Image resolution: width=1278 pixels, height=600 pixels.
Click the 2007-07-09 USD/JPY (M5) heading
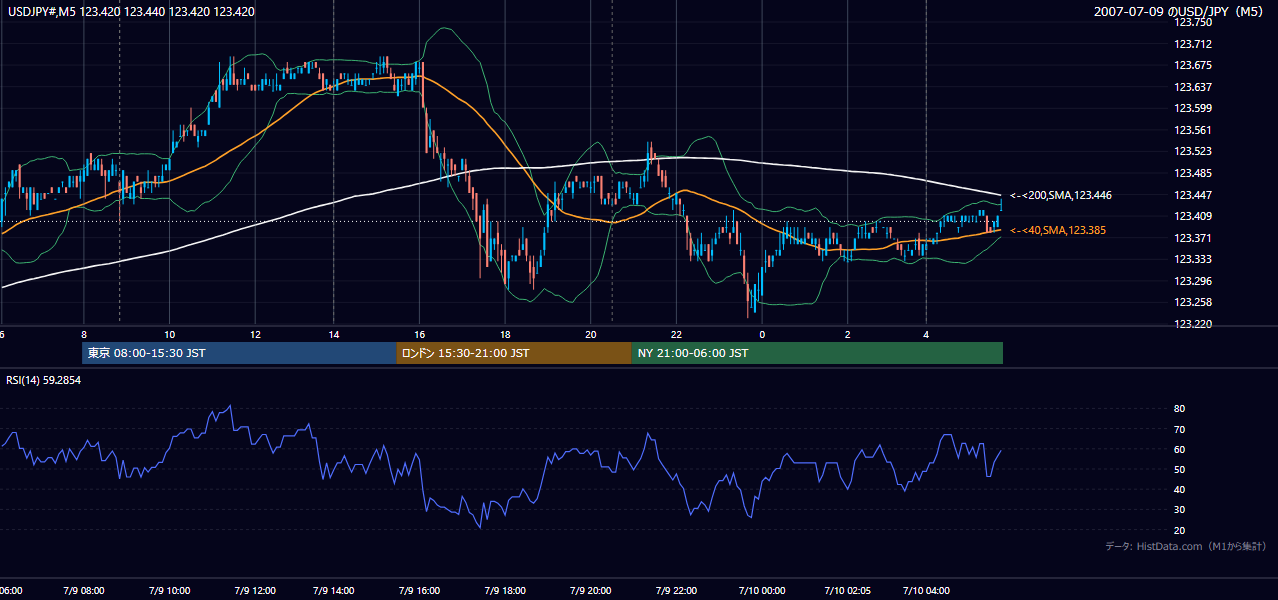click(x=1180, y=12)
